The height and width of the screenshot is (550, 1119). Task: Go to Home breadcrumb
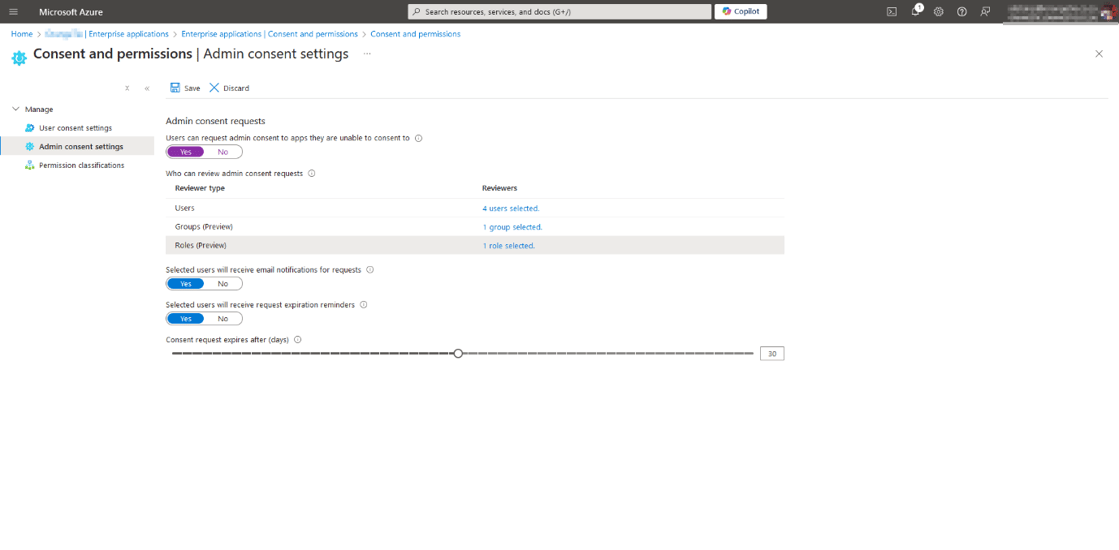(21, 34)
